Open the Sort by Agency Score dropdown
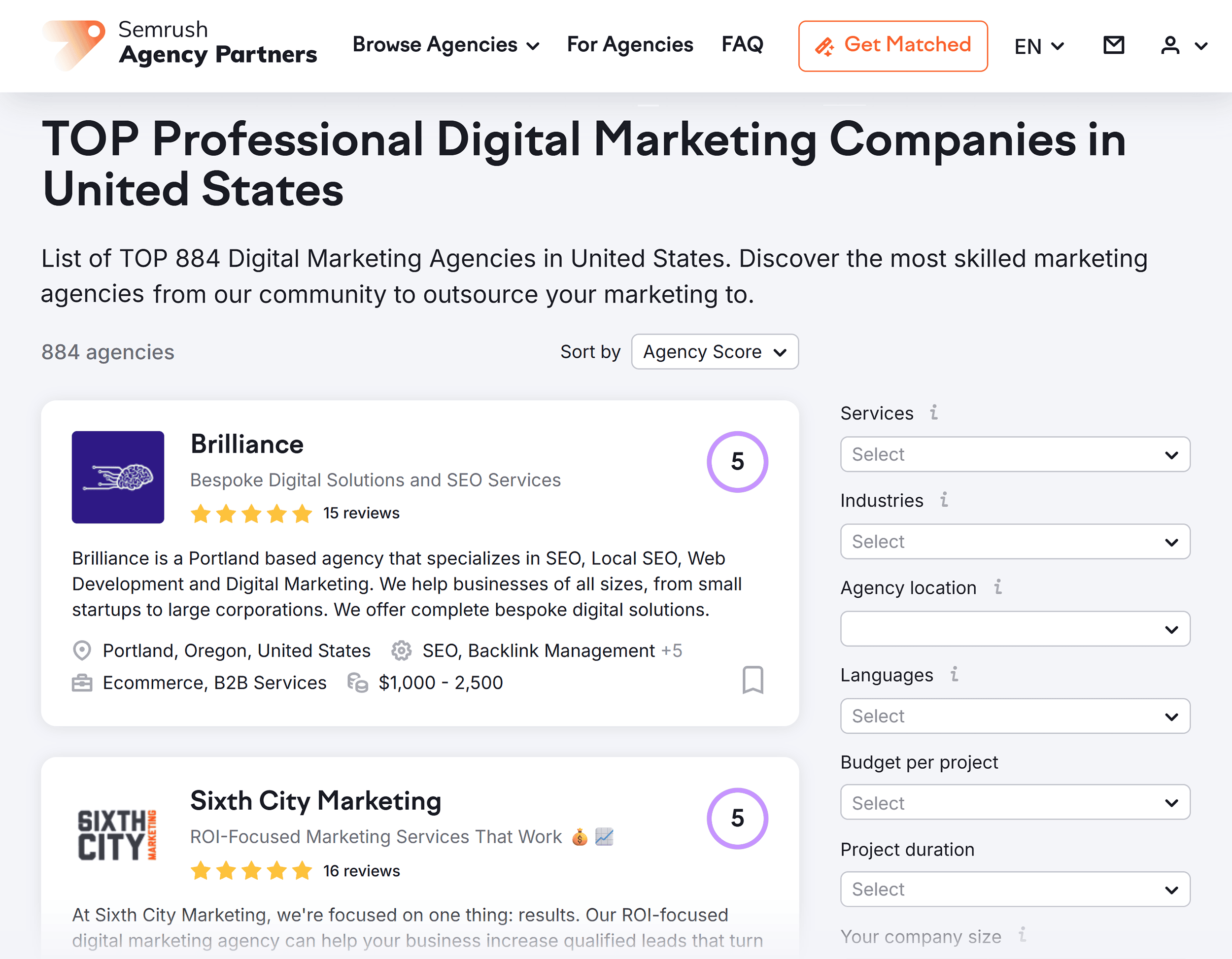 [x=714, y=351]
